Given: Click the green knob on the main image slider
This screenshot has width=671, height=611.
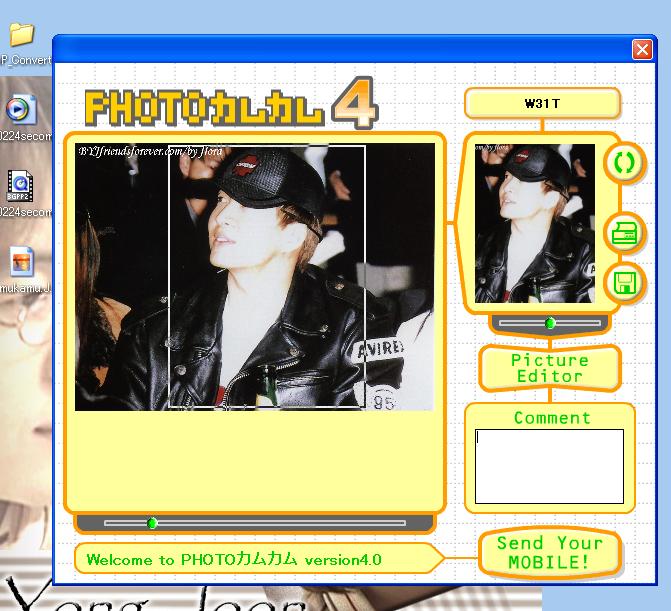Looking at the screenshot, I should pyautogui.click(x=152, y=523).
